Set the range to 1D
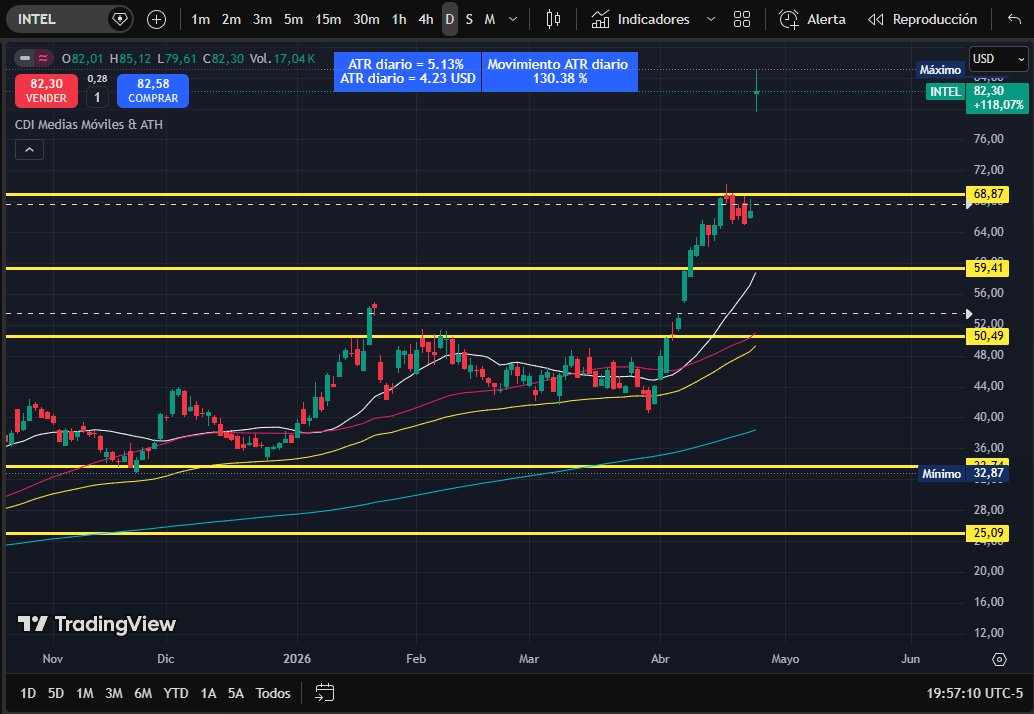1034x714 pixels. click(28, 693)
